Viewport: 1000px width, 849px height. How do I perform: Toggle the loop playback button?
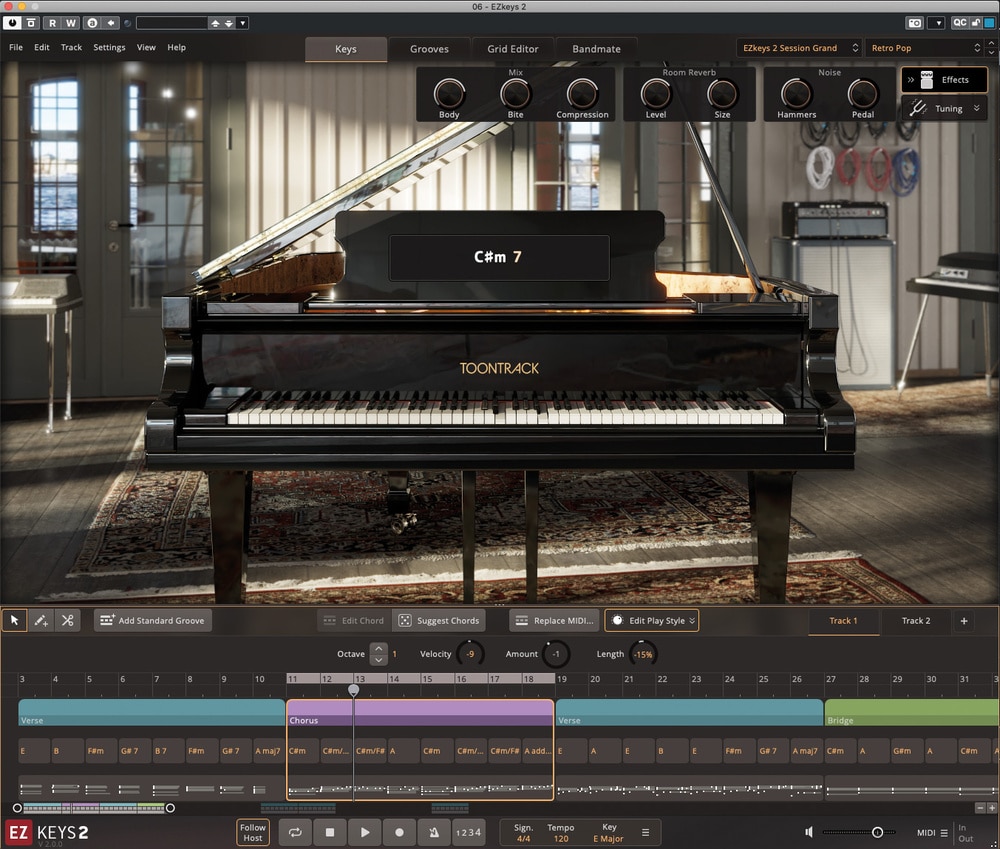(295, 832)
